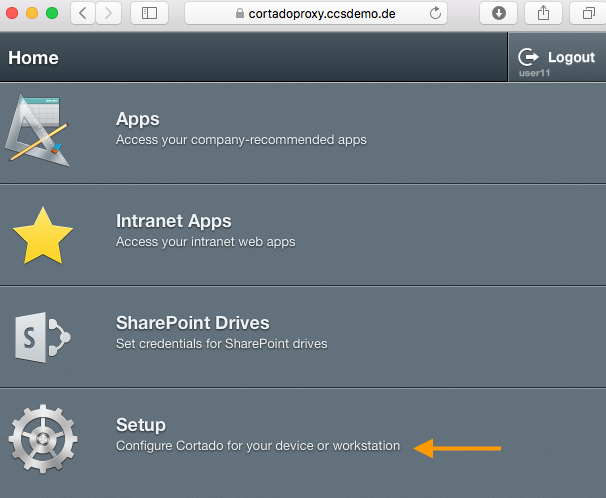Click the cortadoproxy.ccsdemo.de address field
The height and width of the screenshot is (498, 606).
point(316,13)
